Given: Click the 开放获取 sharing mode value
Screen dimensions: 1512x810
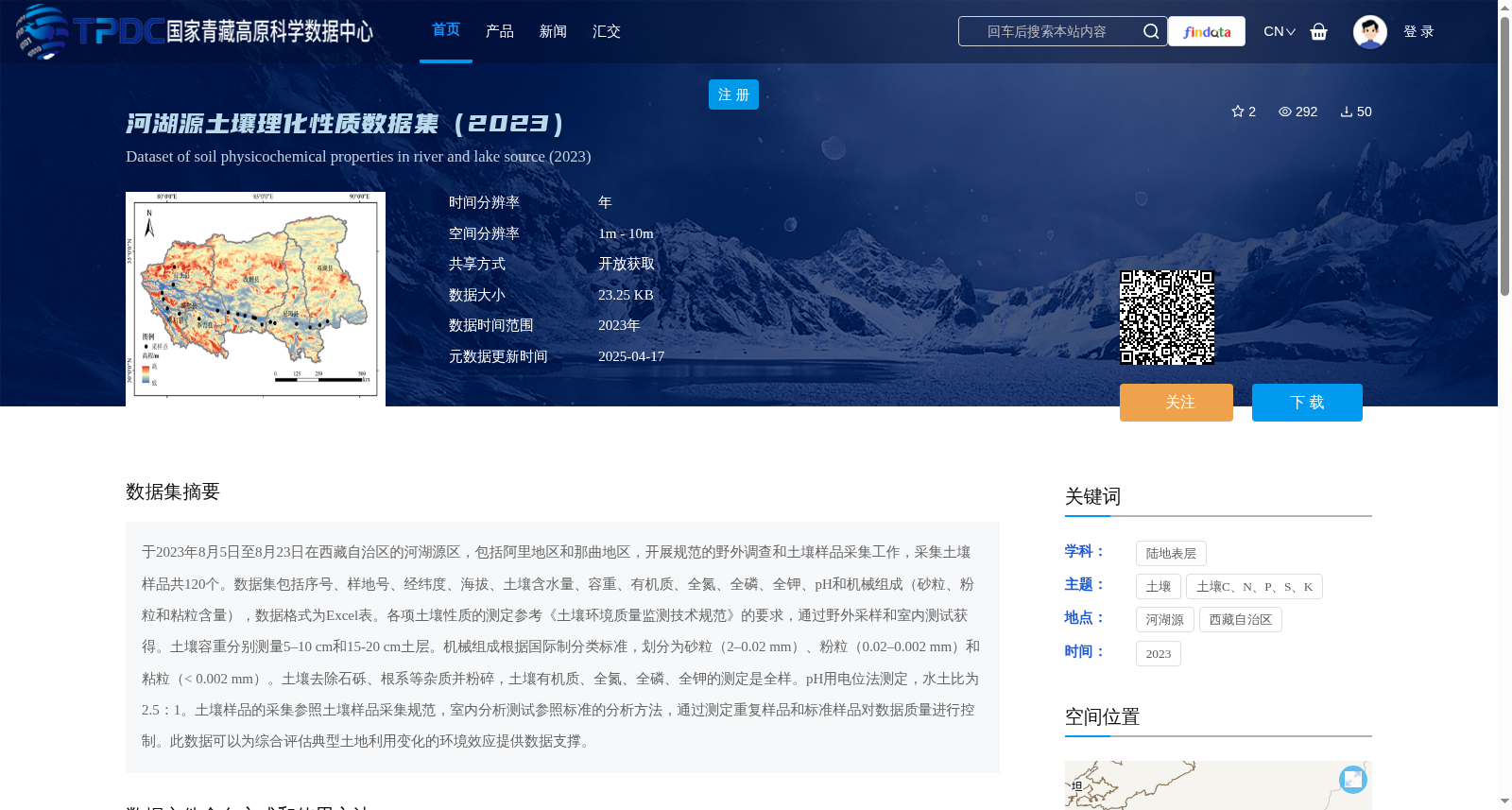Looking at the screenshot, I should click(627, 264).
